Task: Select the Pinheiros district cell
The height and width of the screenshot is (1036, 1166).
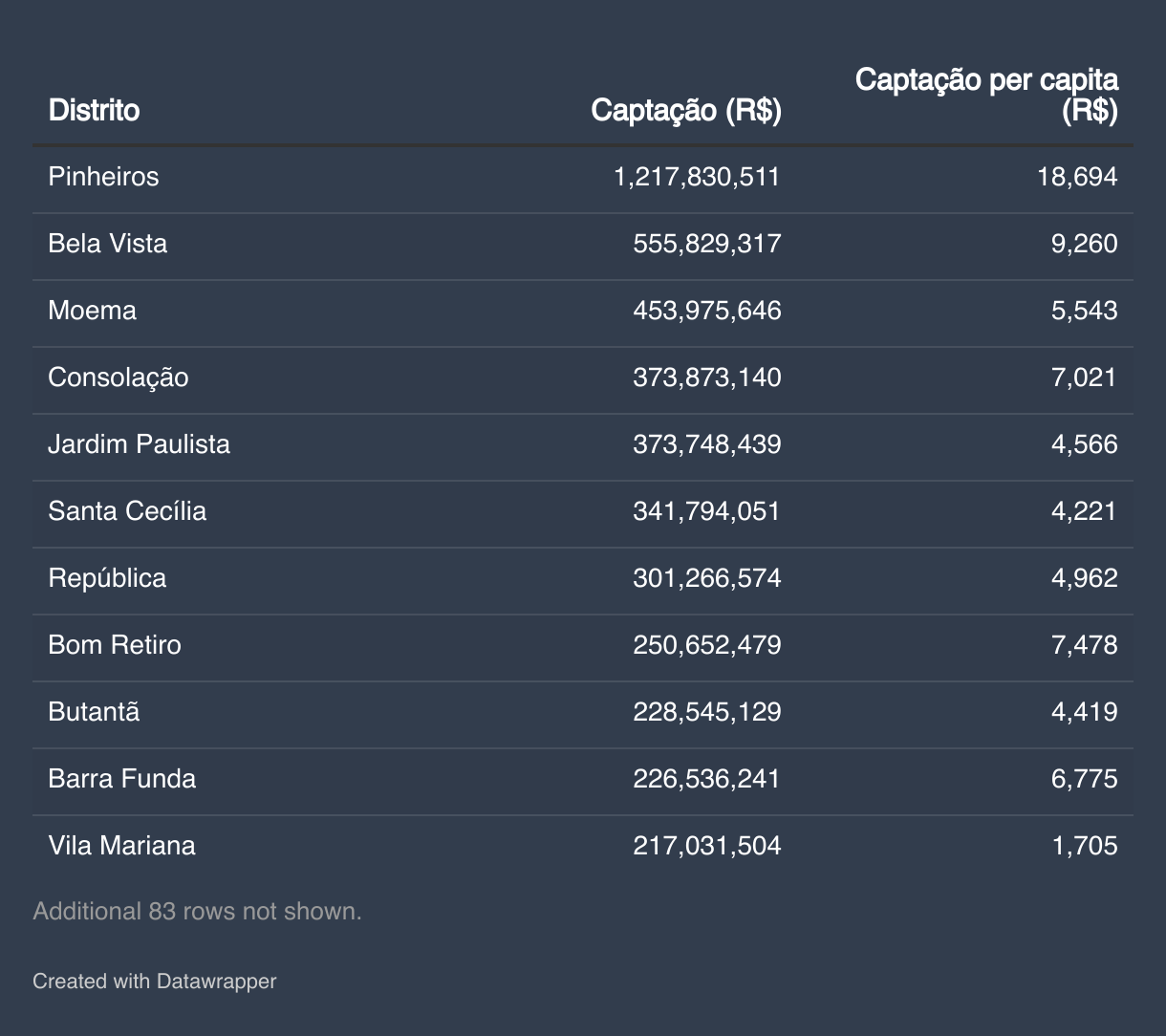Action: click(x=103, y=177)
